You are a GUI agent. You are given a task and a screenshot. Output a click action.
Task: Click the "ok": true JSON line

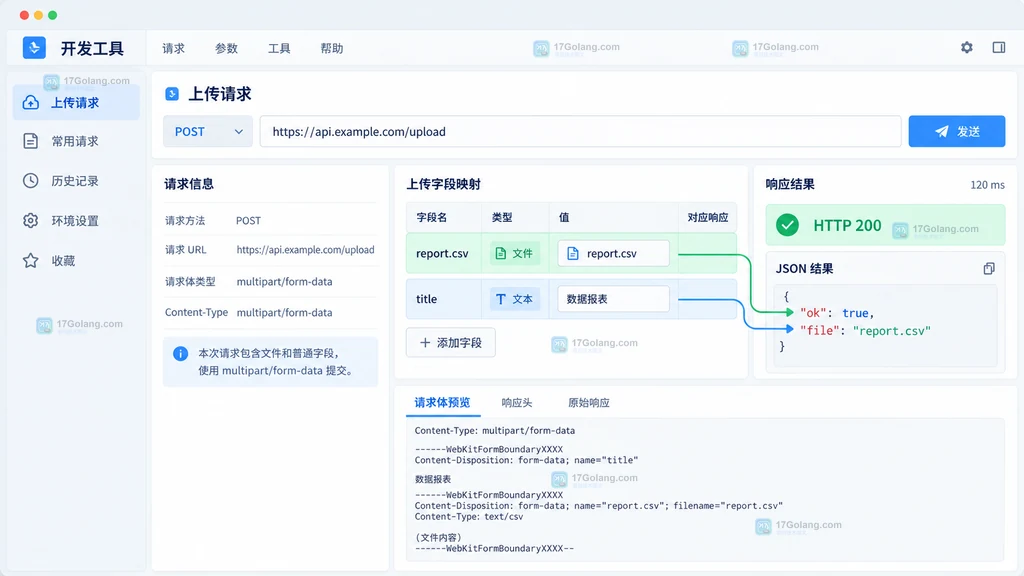point(837,313)
